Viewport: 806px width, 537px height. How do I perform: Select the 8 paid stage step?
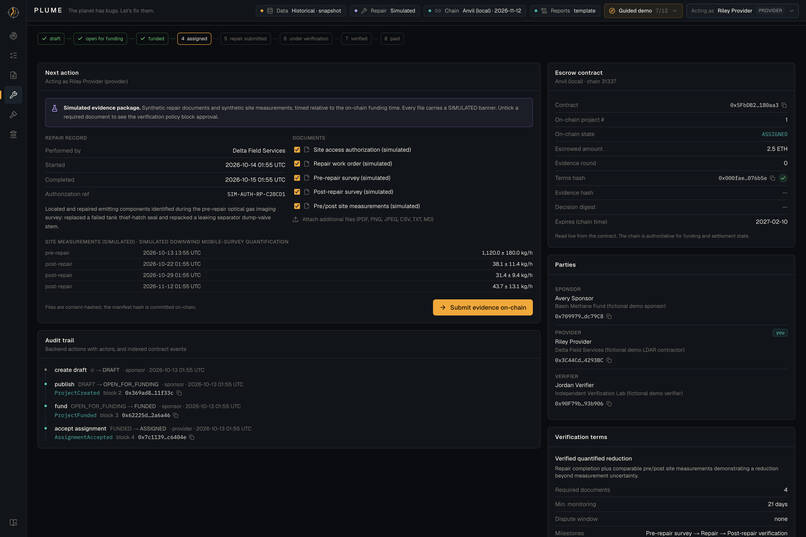point(392,39)
